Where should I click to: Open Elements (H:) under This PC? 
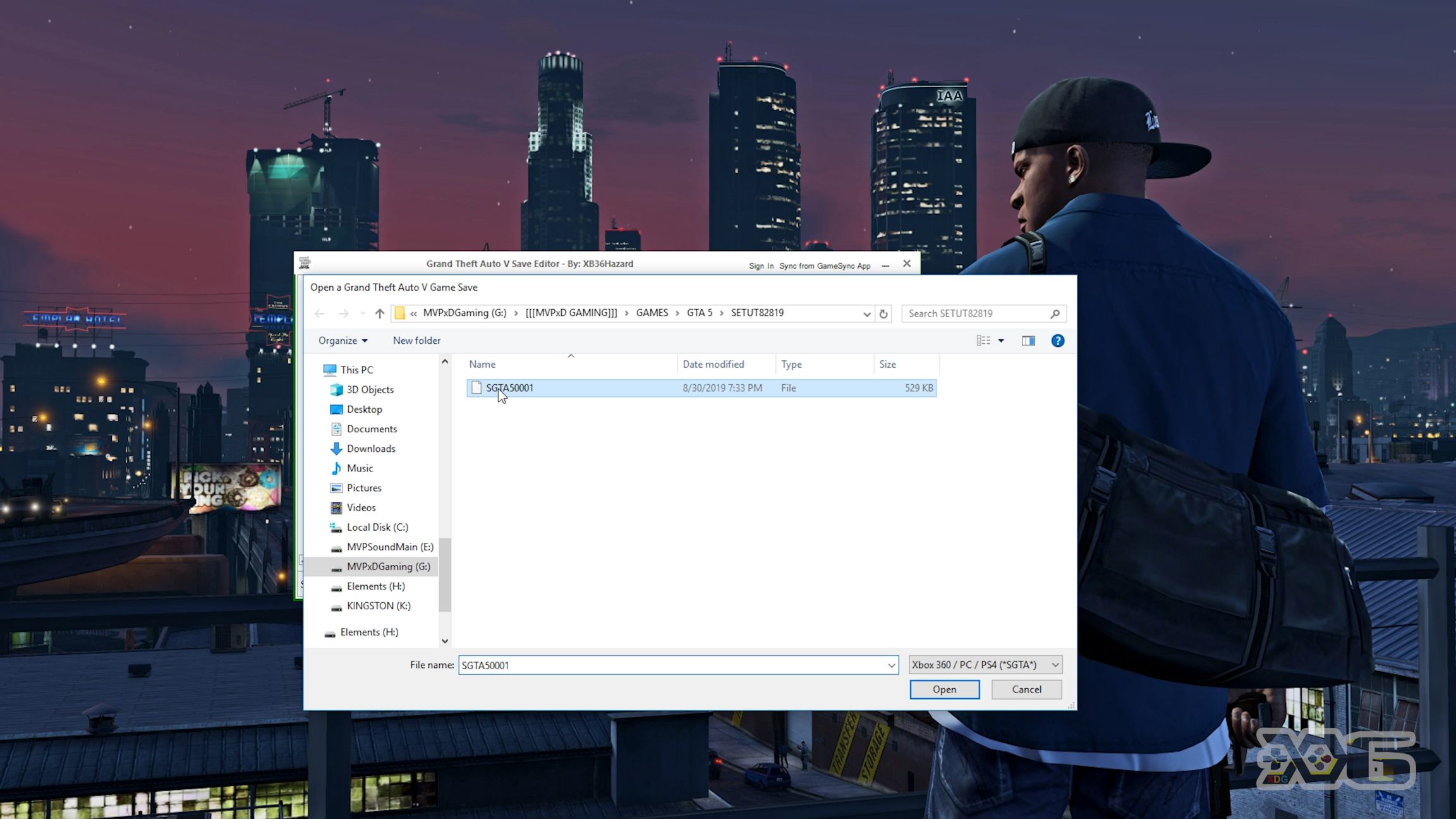click(375, 586)
